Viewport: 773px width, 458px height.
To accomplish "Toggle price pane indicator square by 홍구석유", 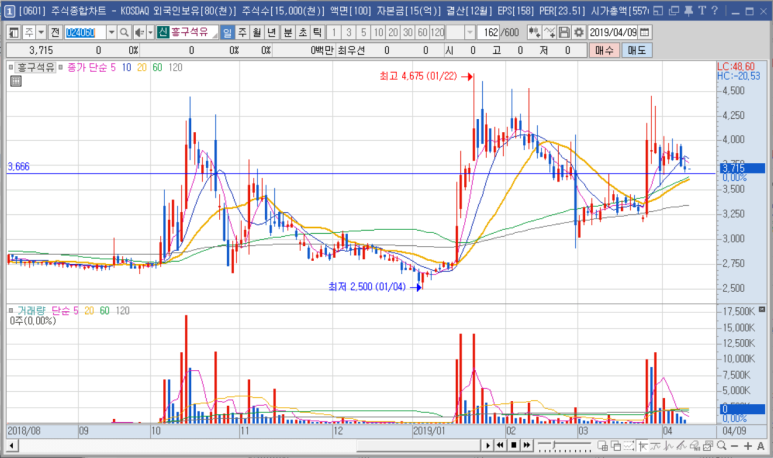I will pyautogui.click(x=11, y=67).
